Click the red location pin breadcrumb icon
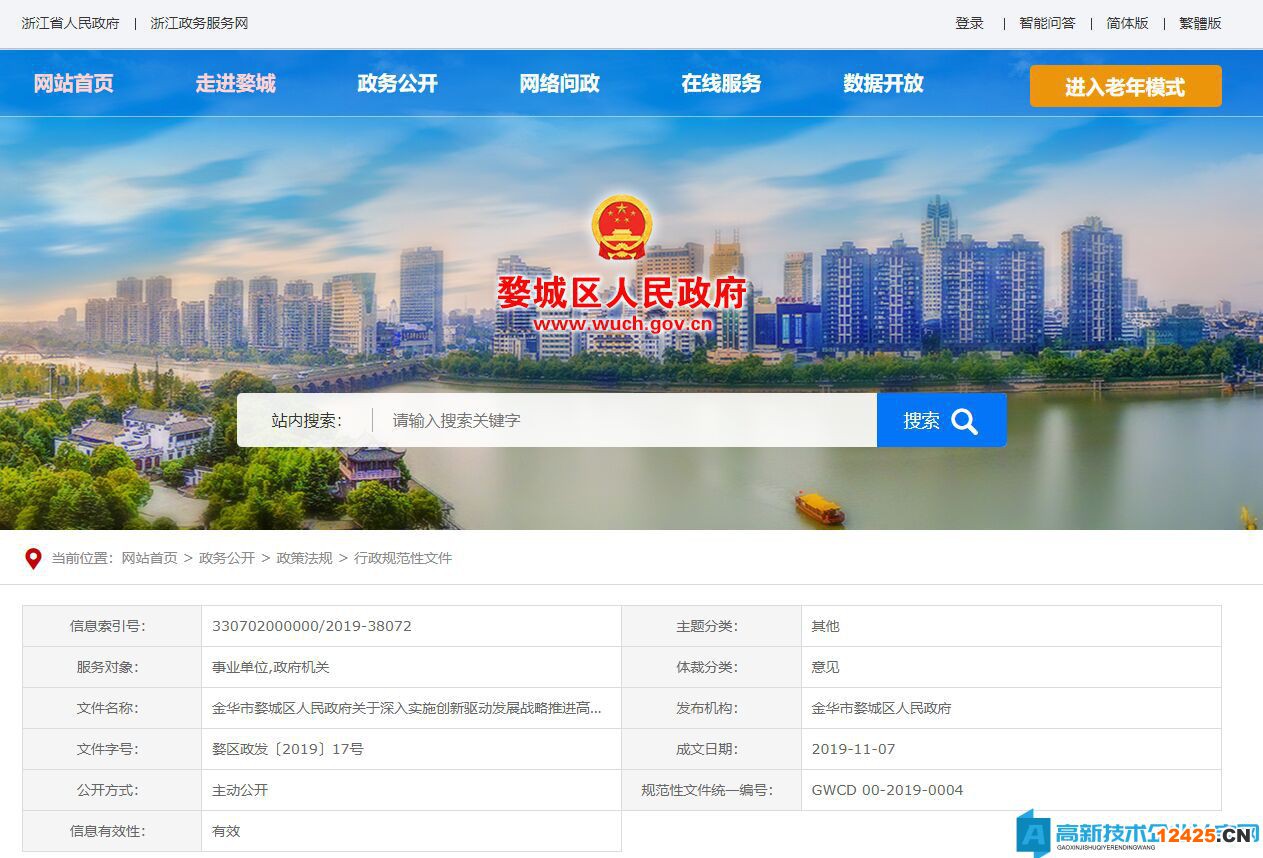Viewport: 1263px width, 858px height. pyautogui.click(x=31, y=559)
